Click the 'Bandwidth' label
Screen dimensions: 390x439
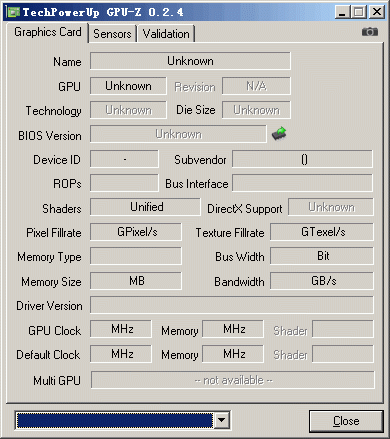point(239,282)
